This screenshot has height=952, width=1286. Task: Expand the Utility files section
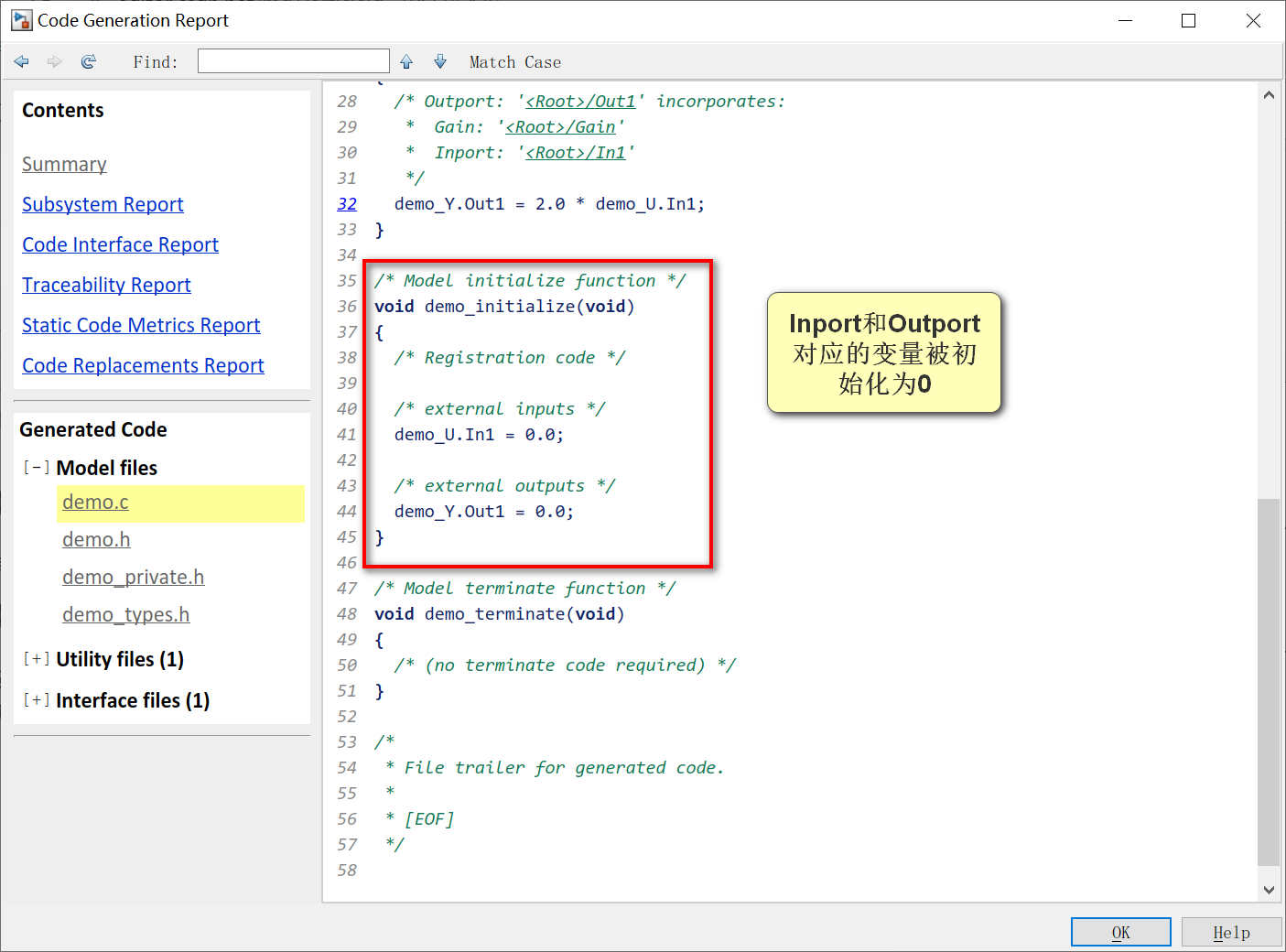pos(37,659)
